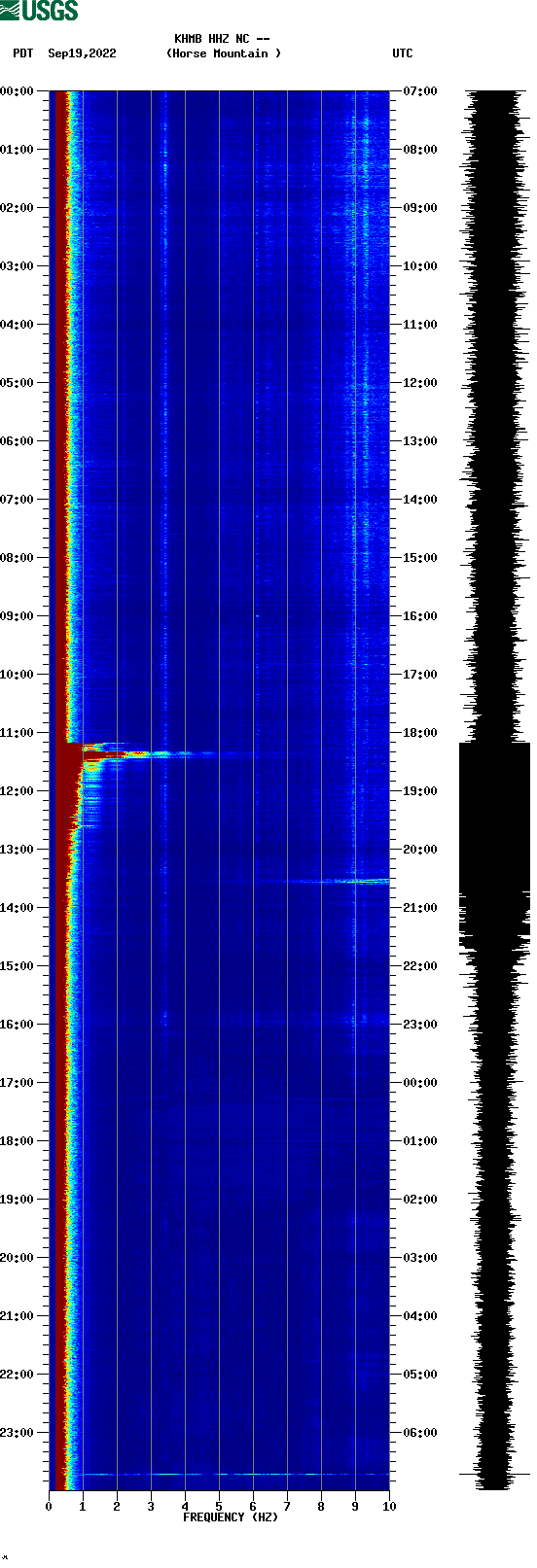
Task: Click the 8 Hz axis tick label
Action: 321,1507
